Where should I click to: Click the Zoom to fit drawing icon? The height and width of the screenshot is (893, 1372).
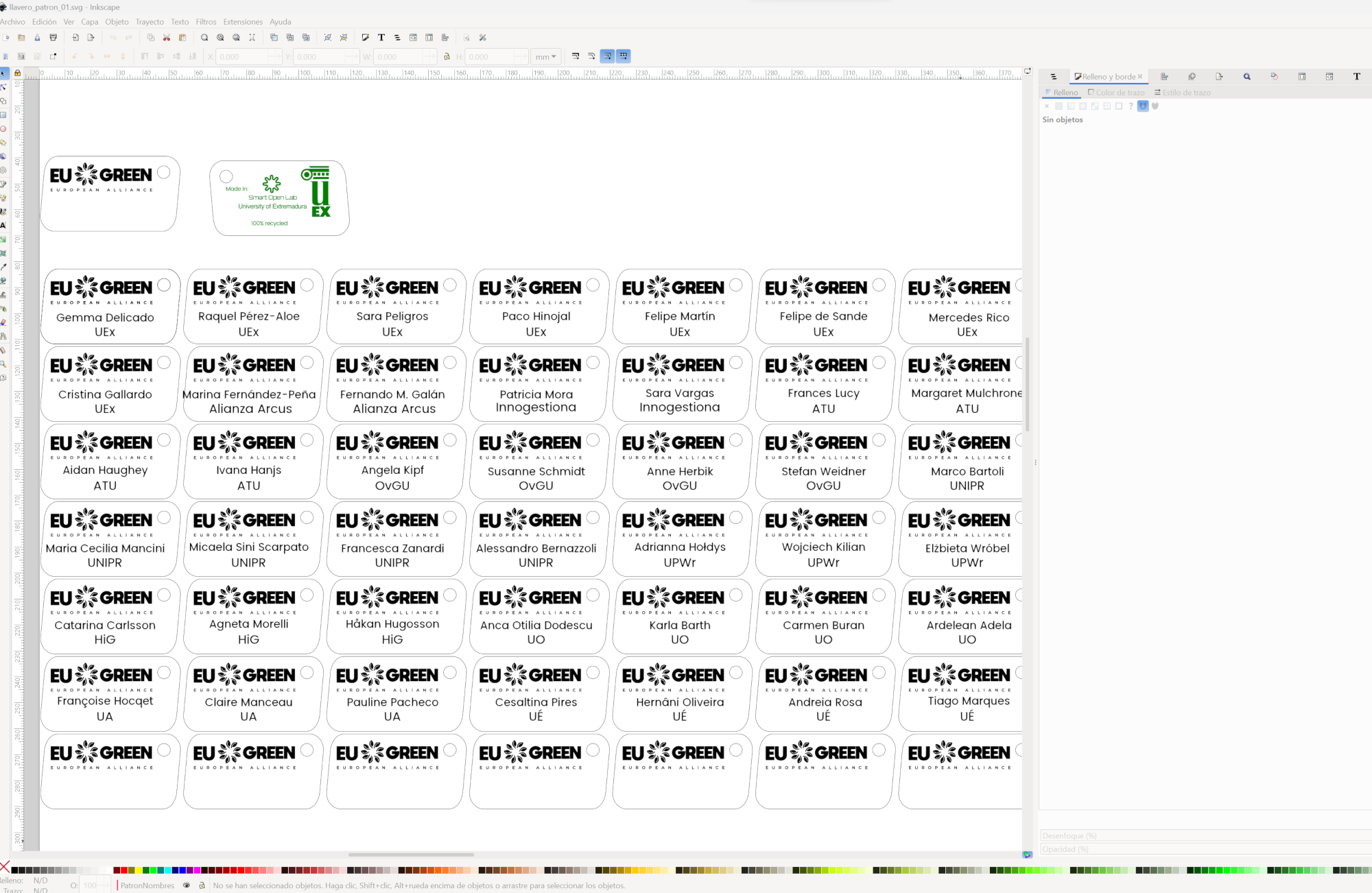220,38
